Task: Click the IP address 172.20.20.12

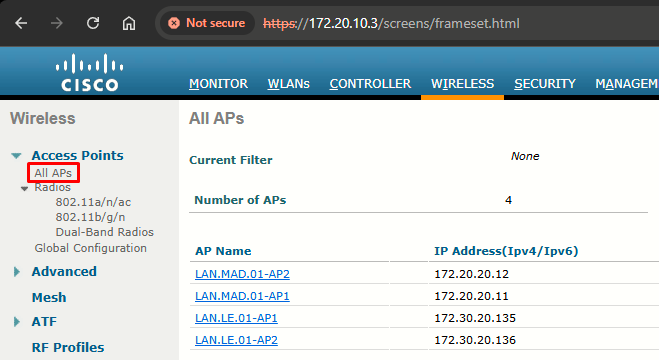Action: coord(472,274)
